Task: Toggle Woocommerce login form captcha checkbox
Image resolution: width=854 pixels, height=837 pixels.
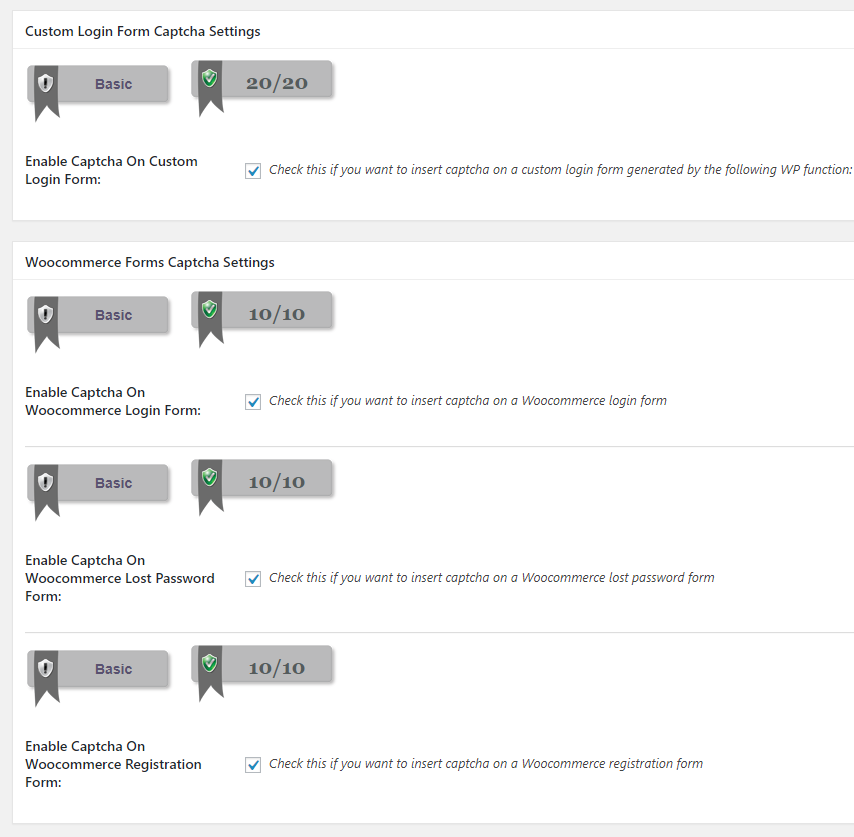Action: click(x=253, y=401)
